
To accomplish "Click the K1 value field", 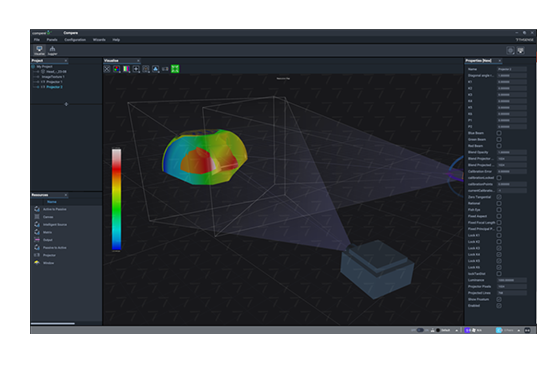I will tap(512, 82).
